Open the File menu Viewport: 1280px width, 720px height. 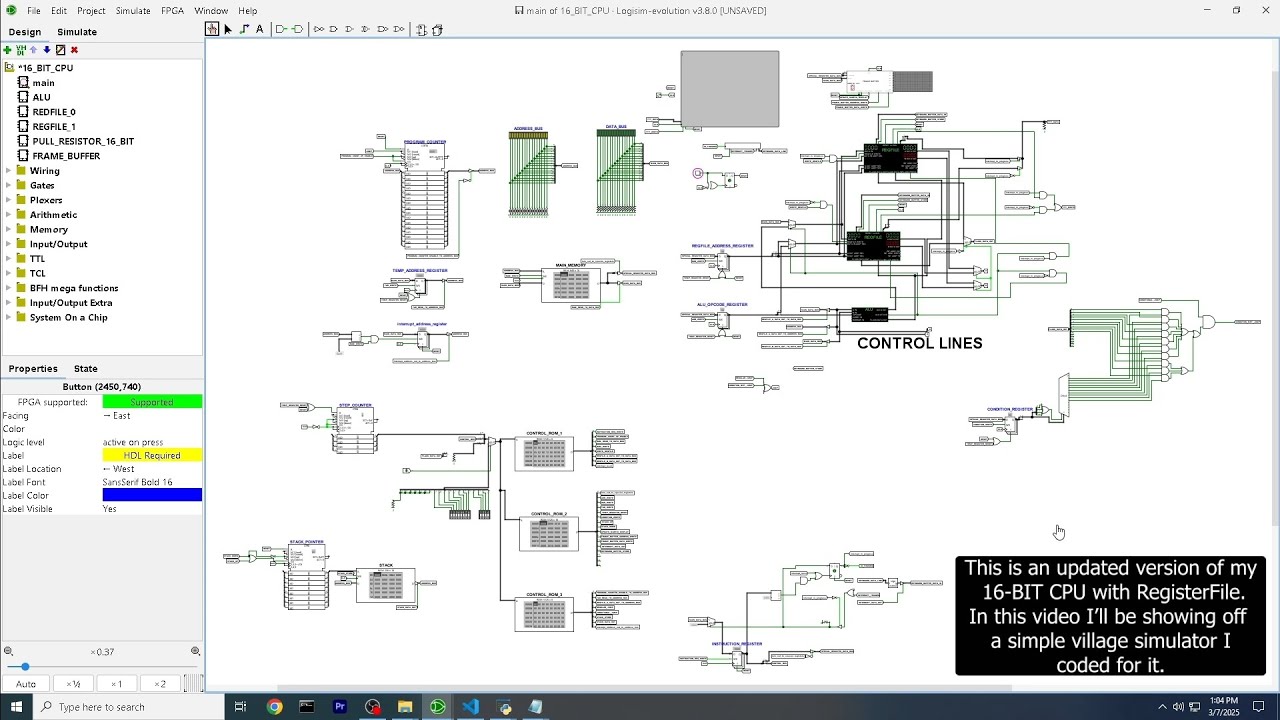[33, 11]
